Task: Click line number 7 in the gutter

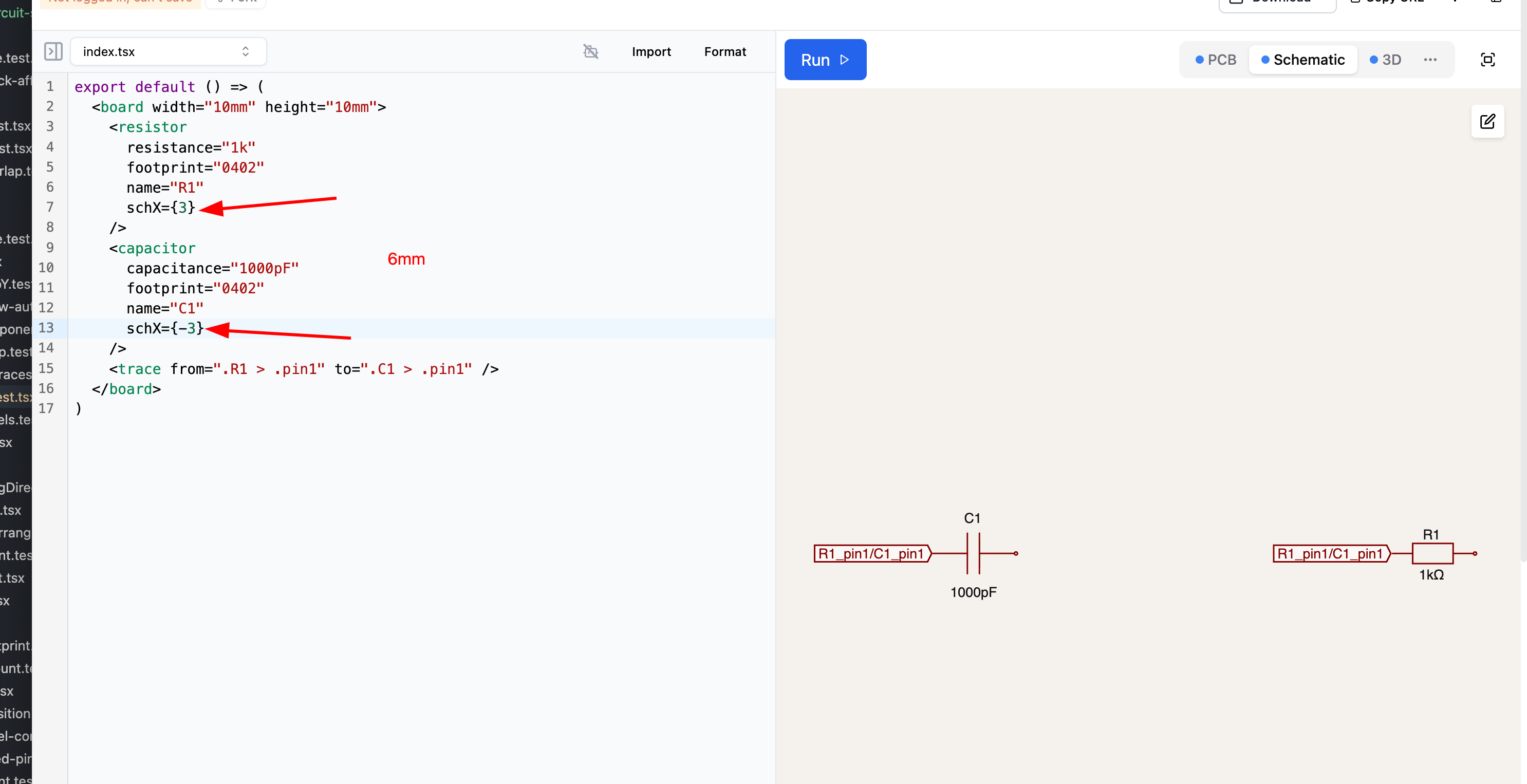Action: [x=50, y=208]
